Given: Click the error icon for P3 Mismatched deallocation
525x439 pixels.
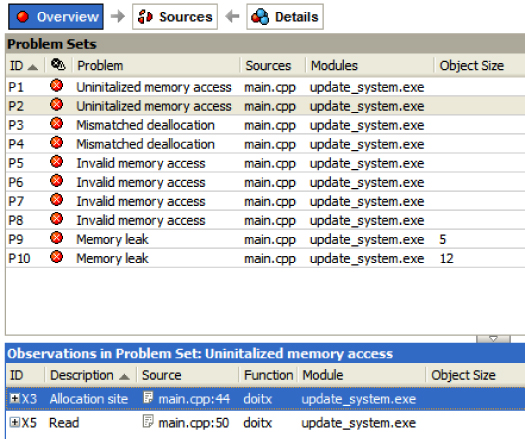Looking at the screenshot, I should pyautogui.click(x=57, y=124).
